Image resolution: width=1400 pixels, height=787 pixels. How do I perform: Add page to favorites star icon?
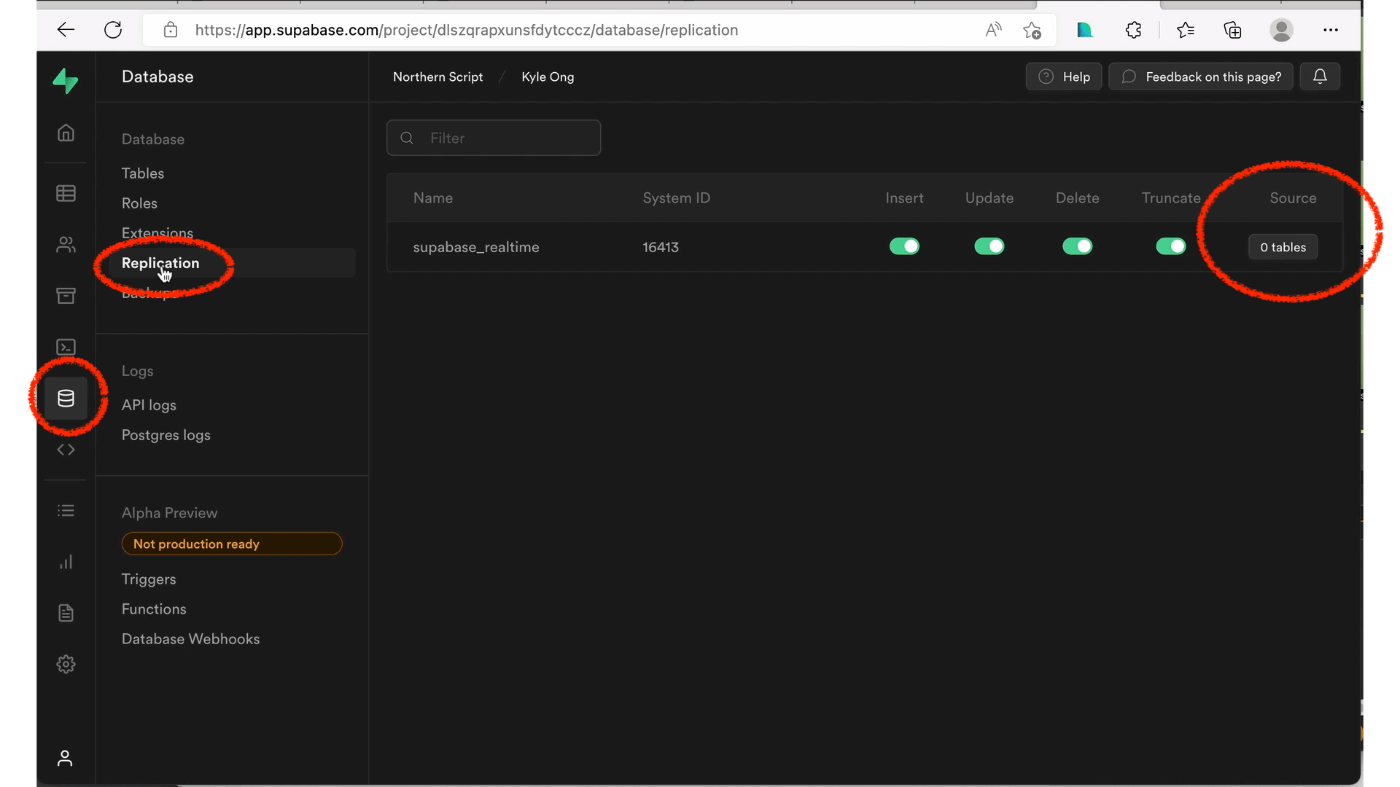pos(1032,30)
